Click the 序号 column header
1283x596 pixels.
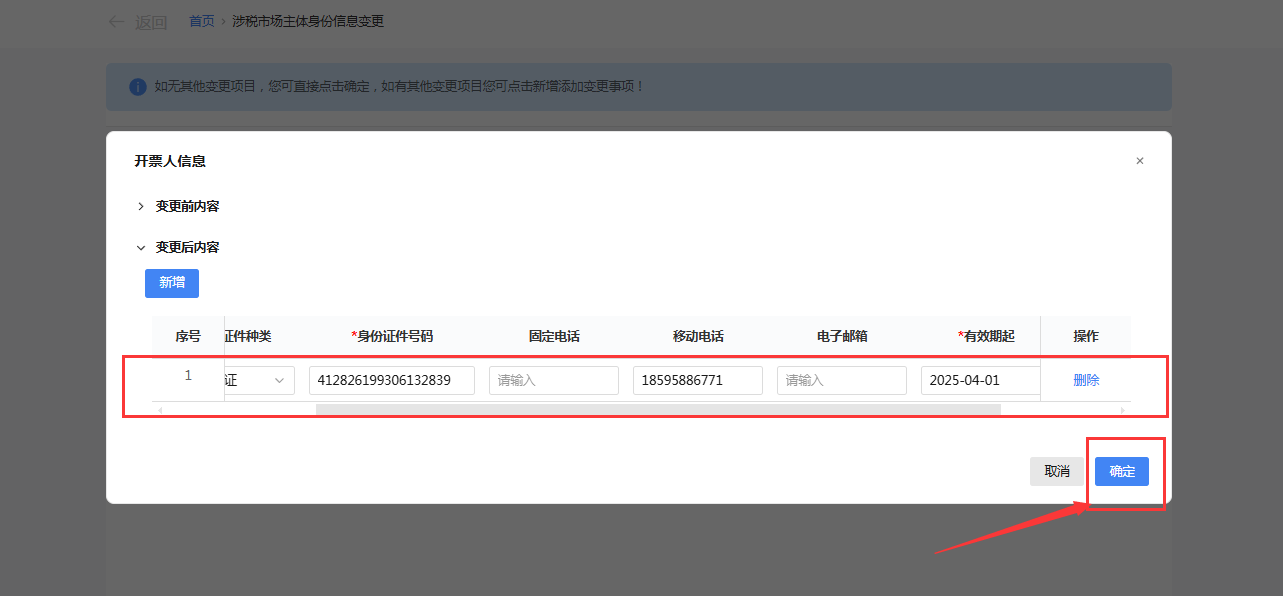(x=188, y=336)
